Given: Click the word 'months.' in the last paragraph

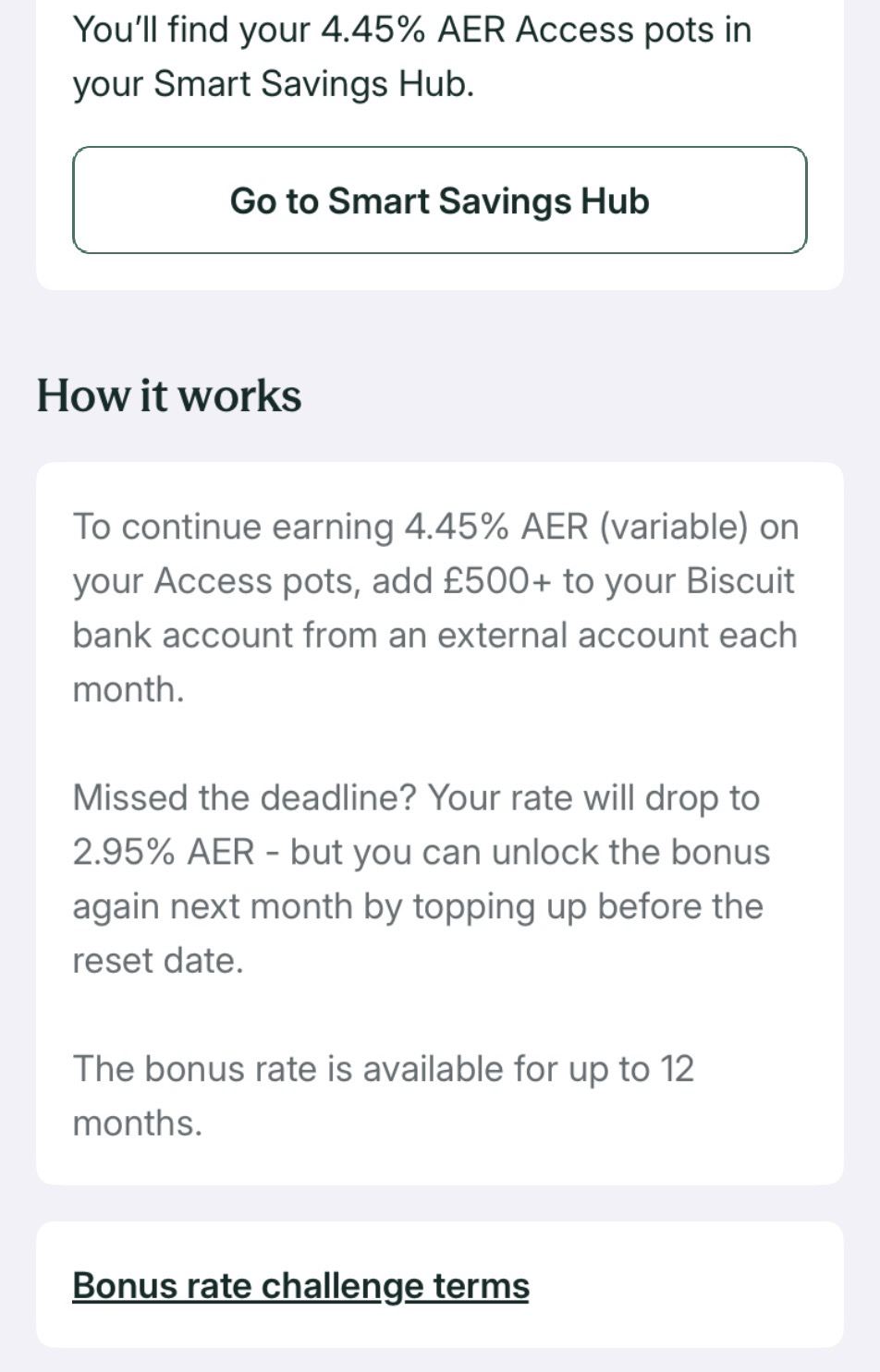Looking at the screenshot, I should pos(137,1123).
